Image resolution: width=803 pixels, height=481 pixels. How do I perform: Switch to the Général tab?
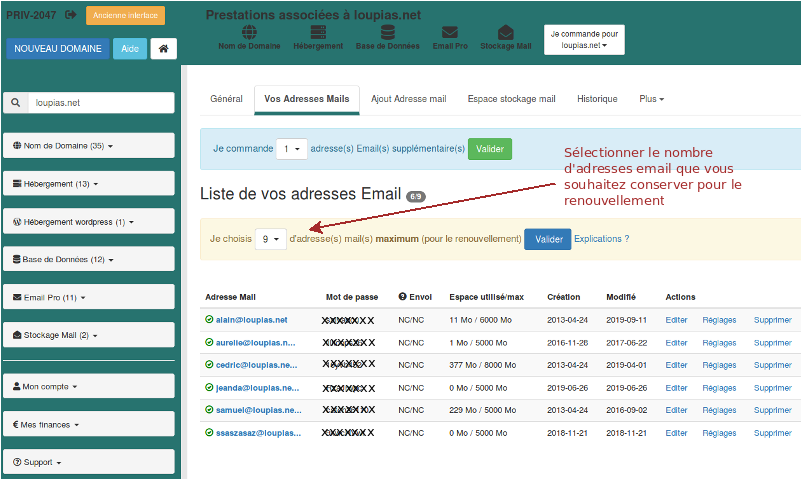[226, 99]
